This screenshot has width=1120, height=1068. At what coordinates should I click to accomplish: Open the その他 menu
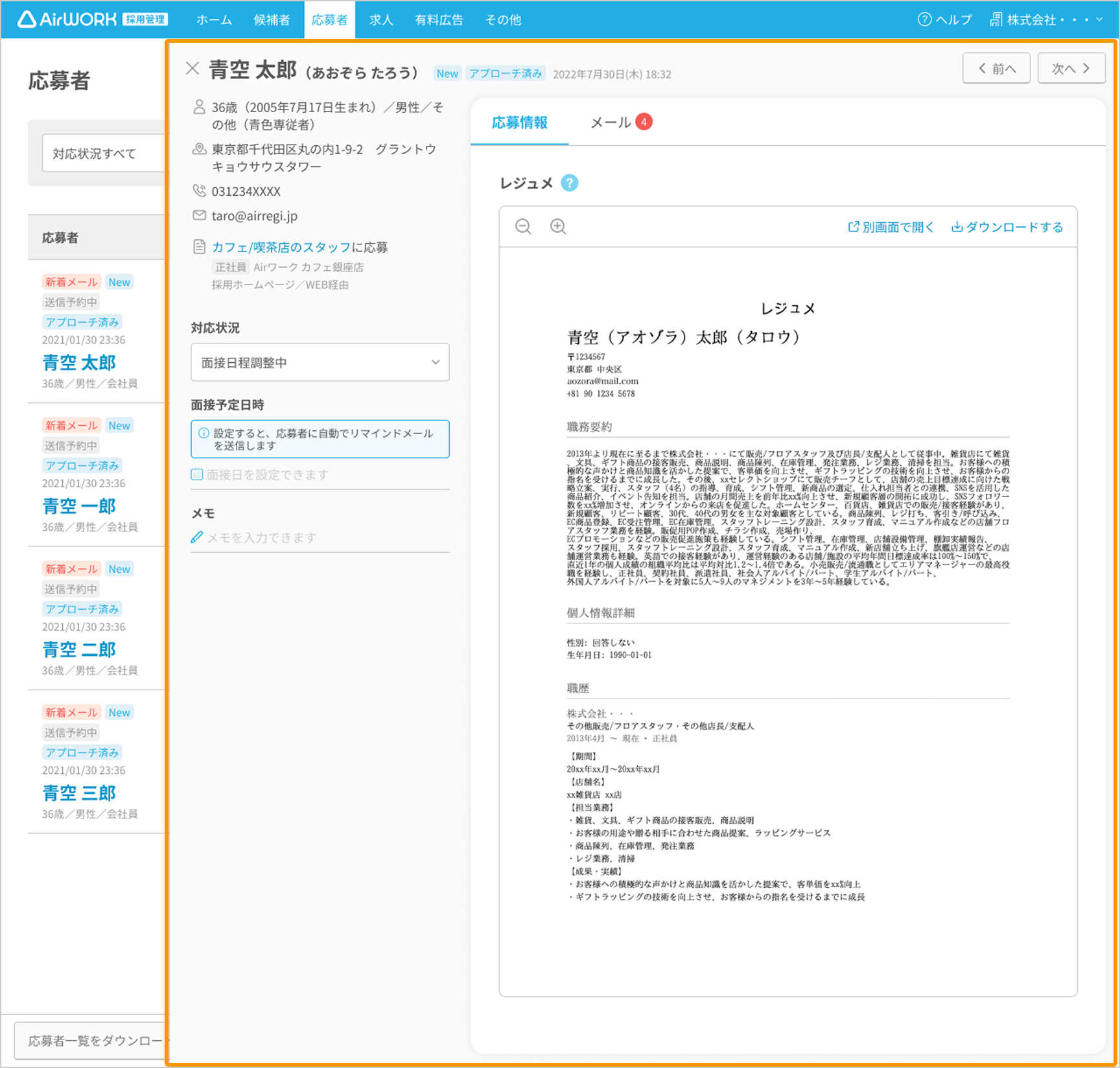(503, 19)
